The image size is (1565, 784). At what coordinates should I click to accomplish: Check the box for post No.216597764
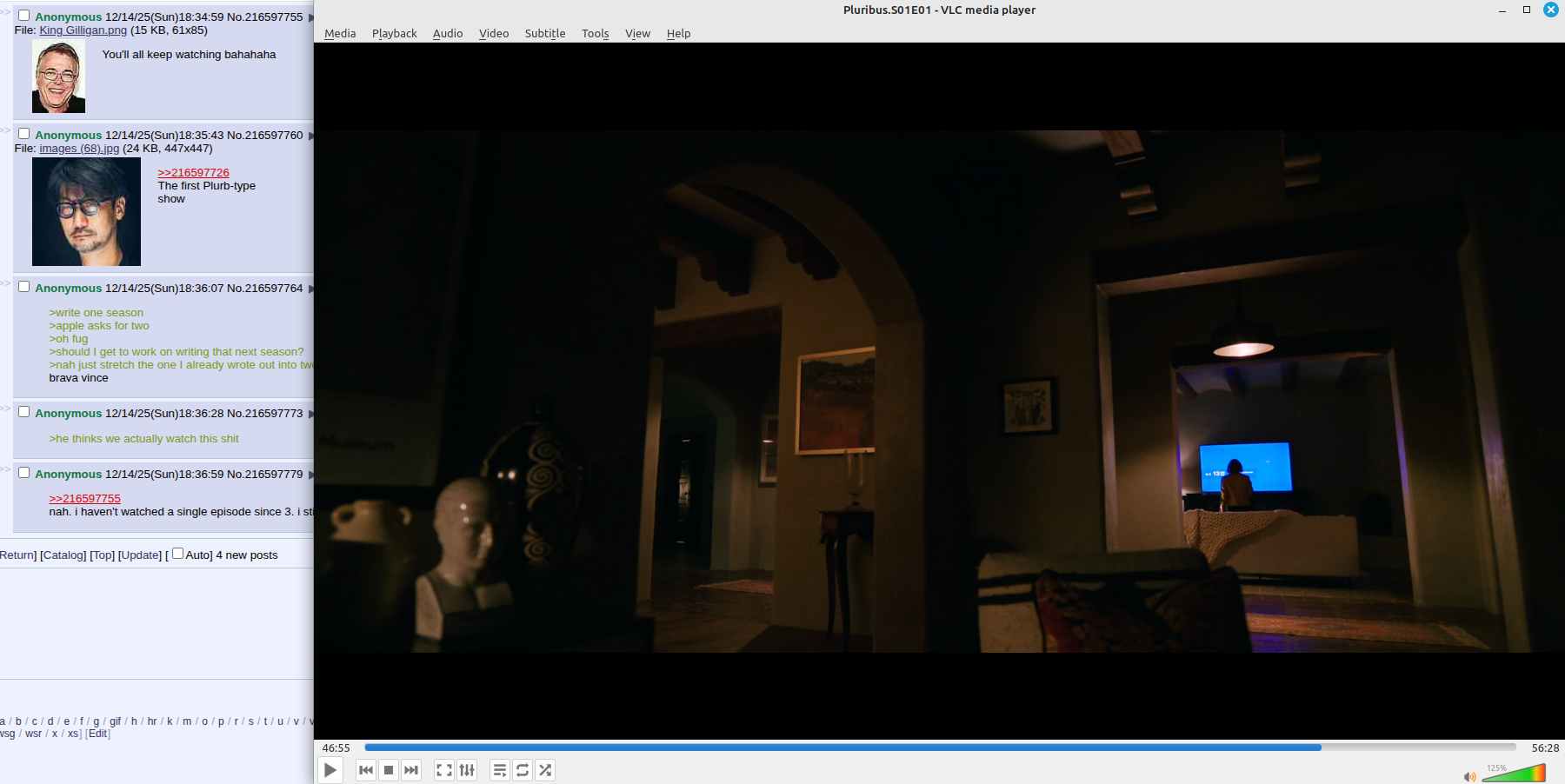[24, 287]
